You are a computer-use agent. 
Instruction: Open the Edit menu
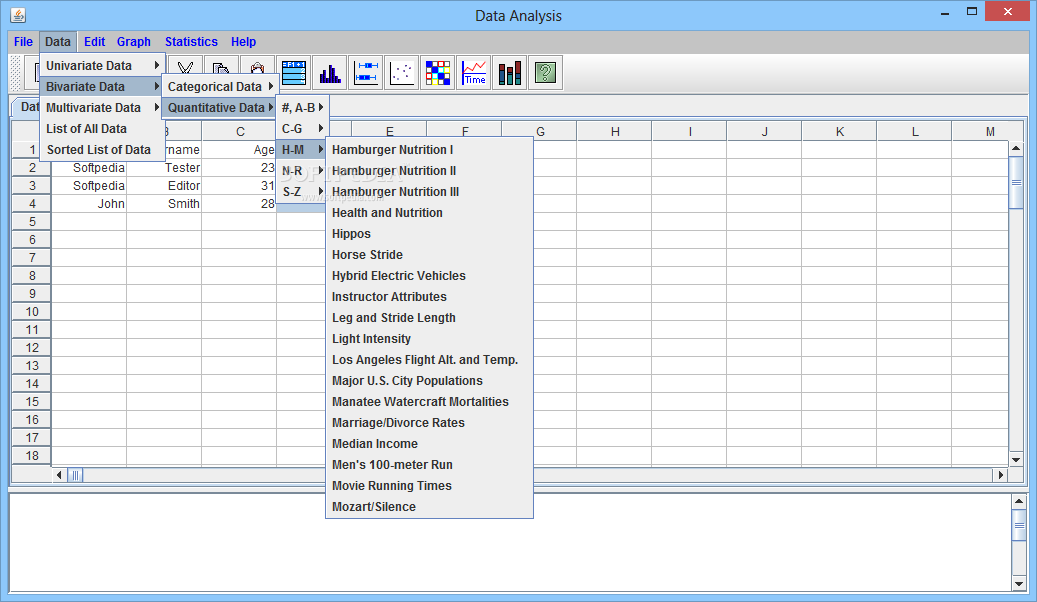pos(95,42)
